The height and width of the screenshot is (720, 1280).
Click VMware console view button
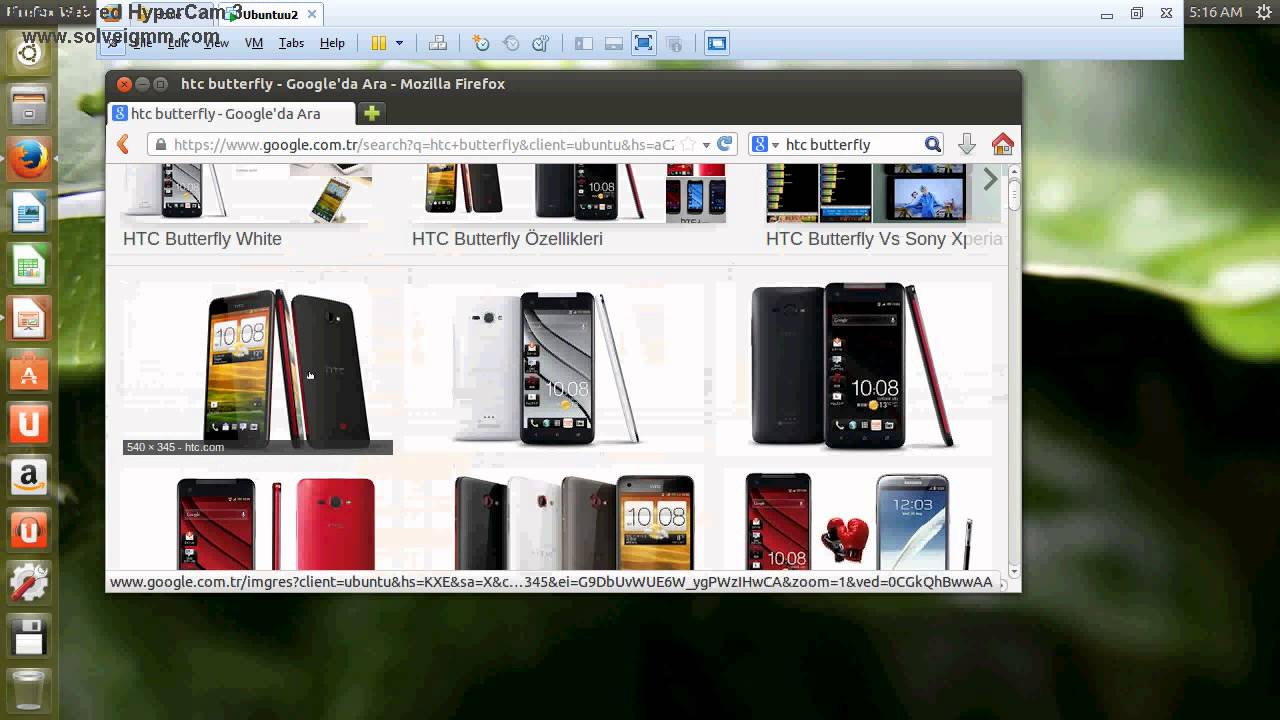click(x=717, y=43)
